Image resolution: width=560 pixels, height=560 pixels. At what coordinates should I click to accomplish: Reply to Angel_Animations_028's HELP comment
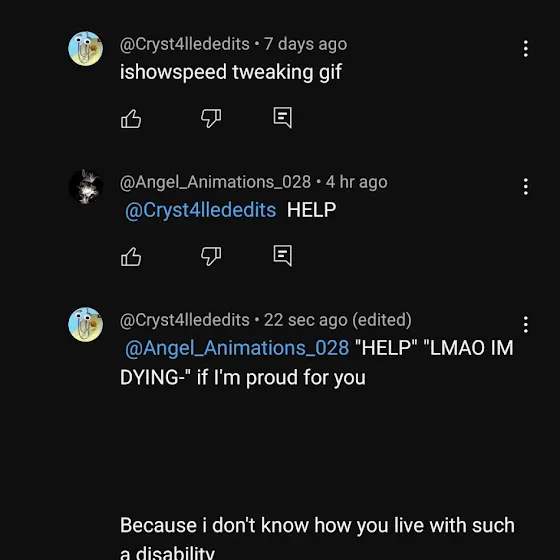pyautogui.click(x=283, y=256)
